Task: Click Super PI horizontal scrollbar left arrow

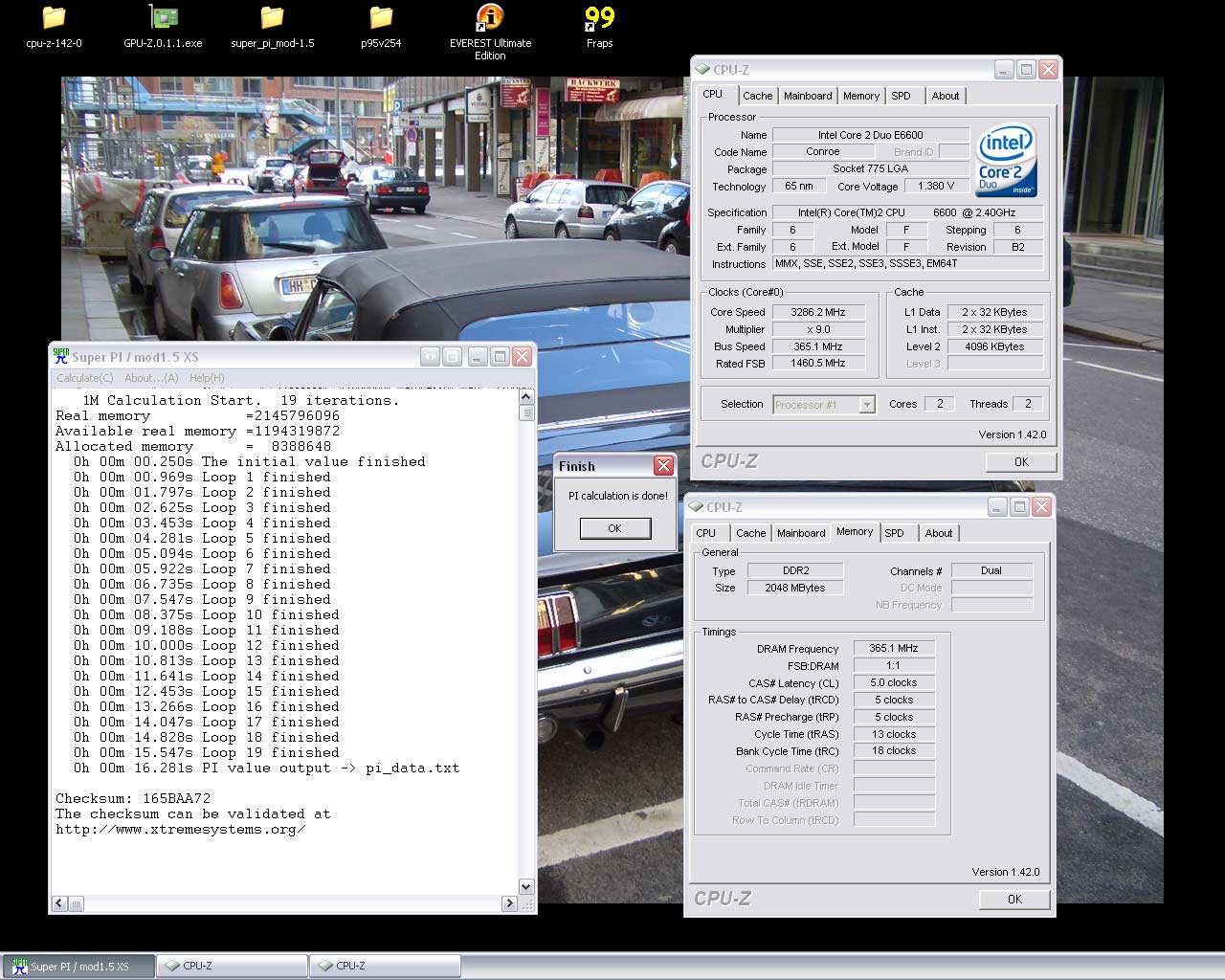Action: point(60,902)
